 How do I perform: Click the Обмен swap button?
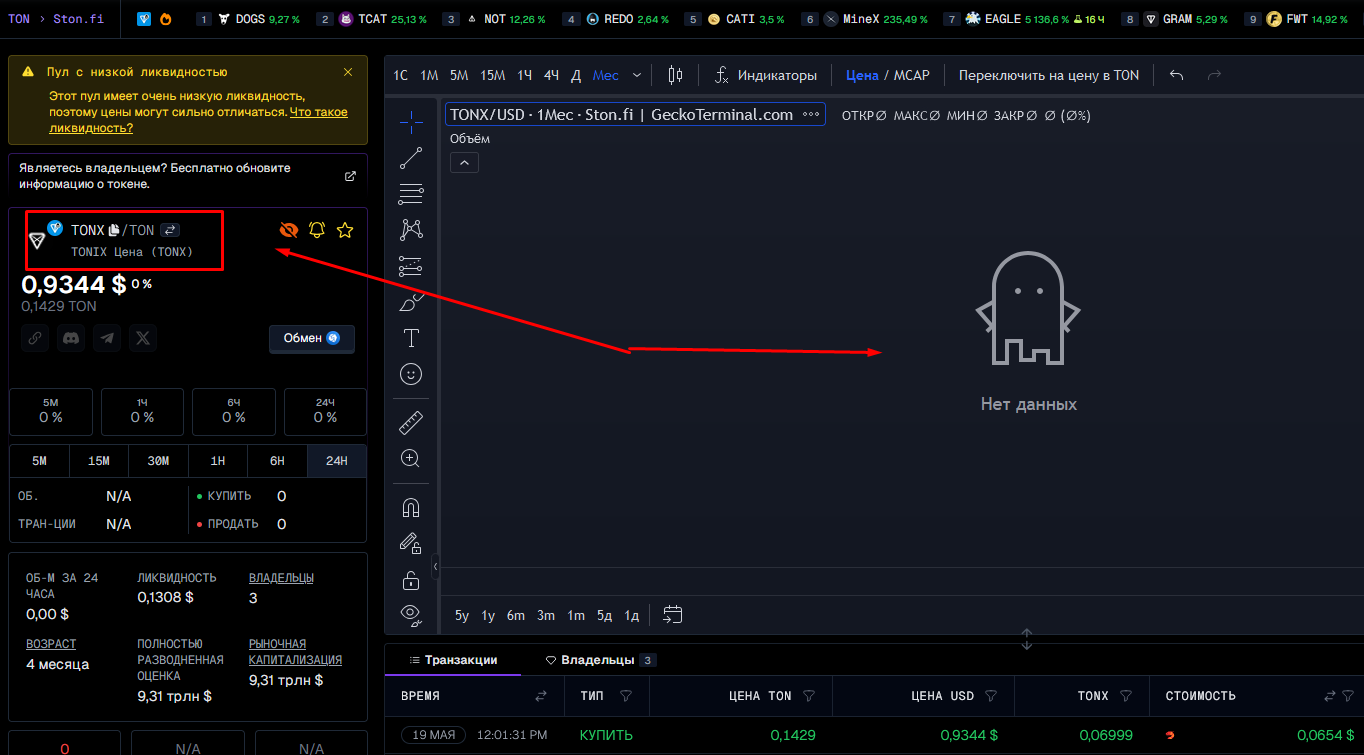(x=312, y=338)
